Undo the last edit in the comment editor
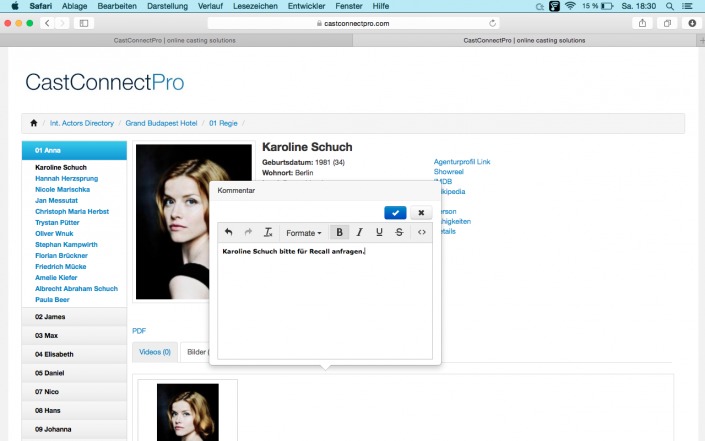This screenshot has width=705, height=441. (228, 232)
